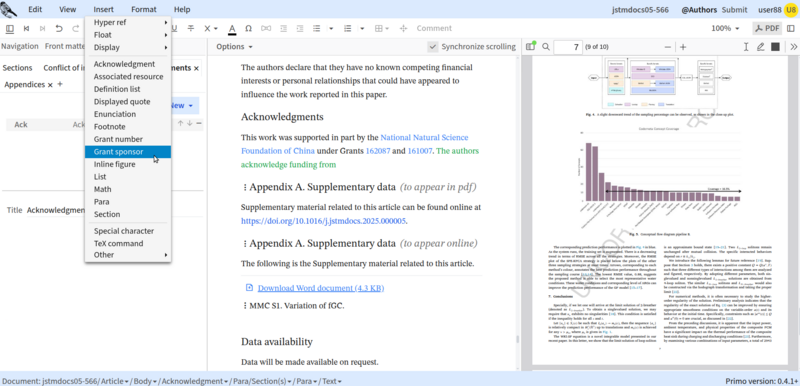The height and width of the screenshot is (386, 800).
Task: Click the black color square in PDF toolbar
Action: coord(775,47)
